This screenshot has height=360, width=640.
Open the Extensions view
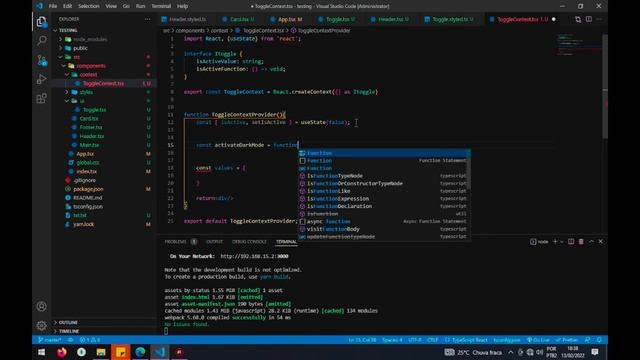tap(41, 98)
